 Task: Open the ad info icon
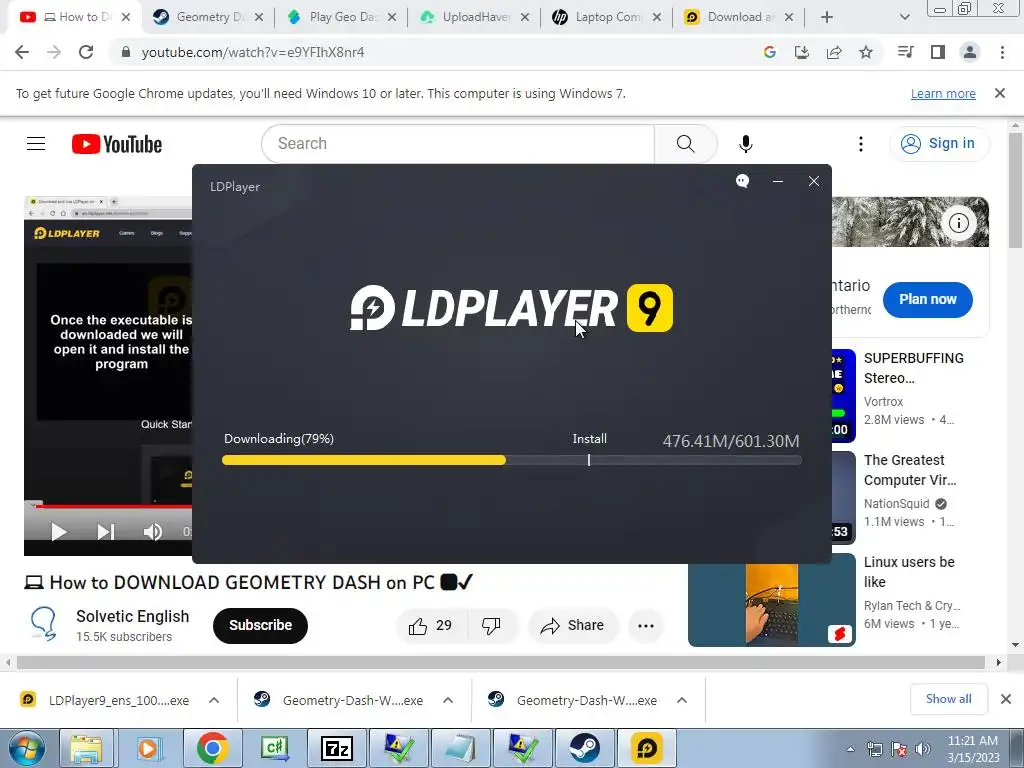pyautogui.click(x=958, y=223)
